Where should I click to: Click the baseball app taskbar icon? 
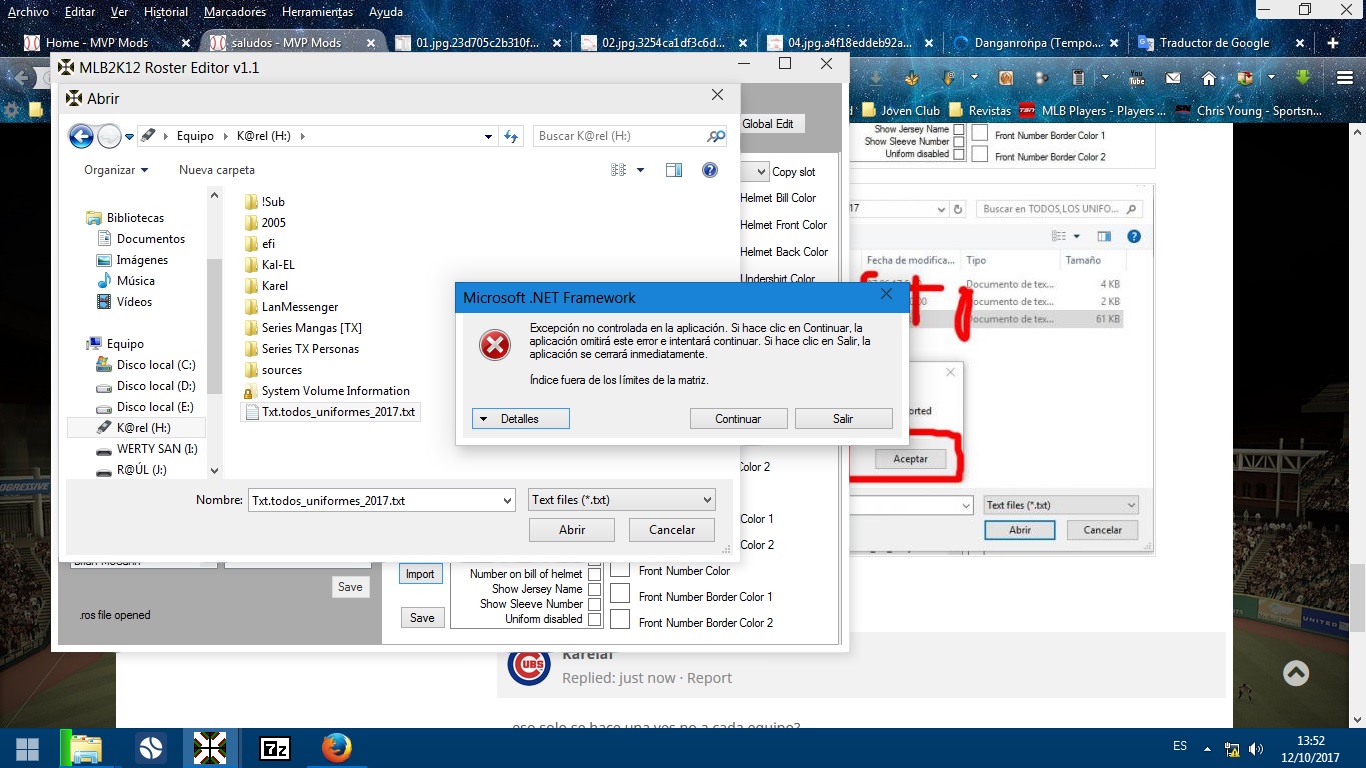click(x=150, y=748)
